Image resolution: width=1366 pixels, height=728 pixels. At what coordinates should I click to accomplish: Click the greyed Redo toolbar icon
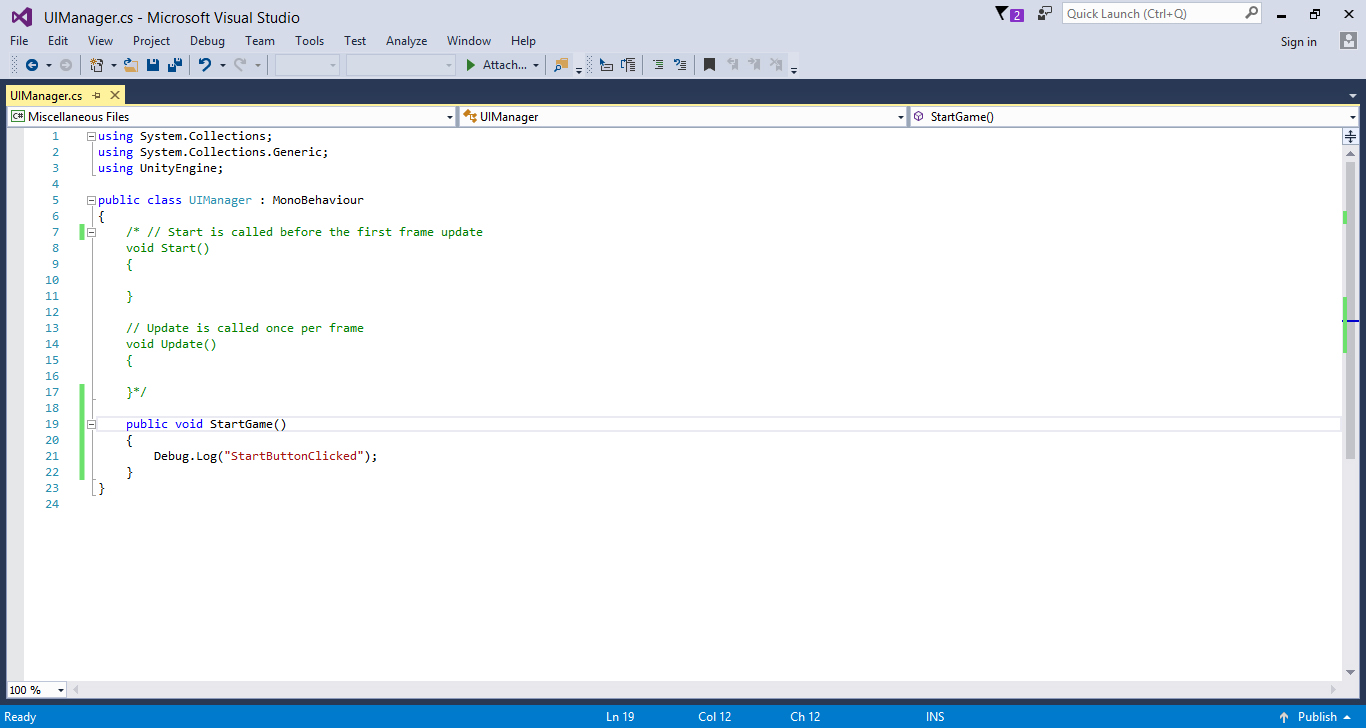(240, 65)
